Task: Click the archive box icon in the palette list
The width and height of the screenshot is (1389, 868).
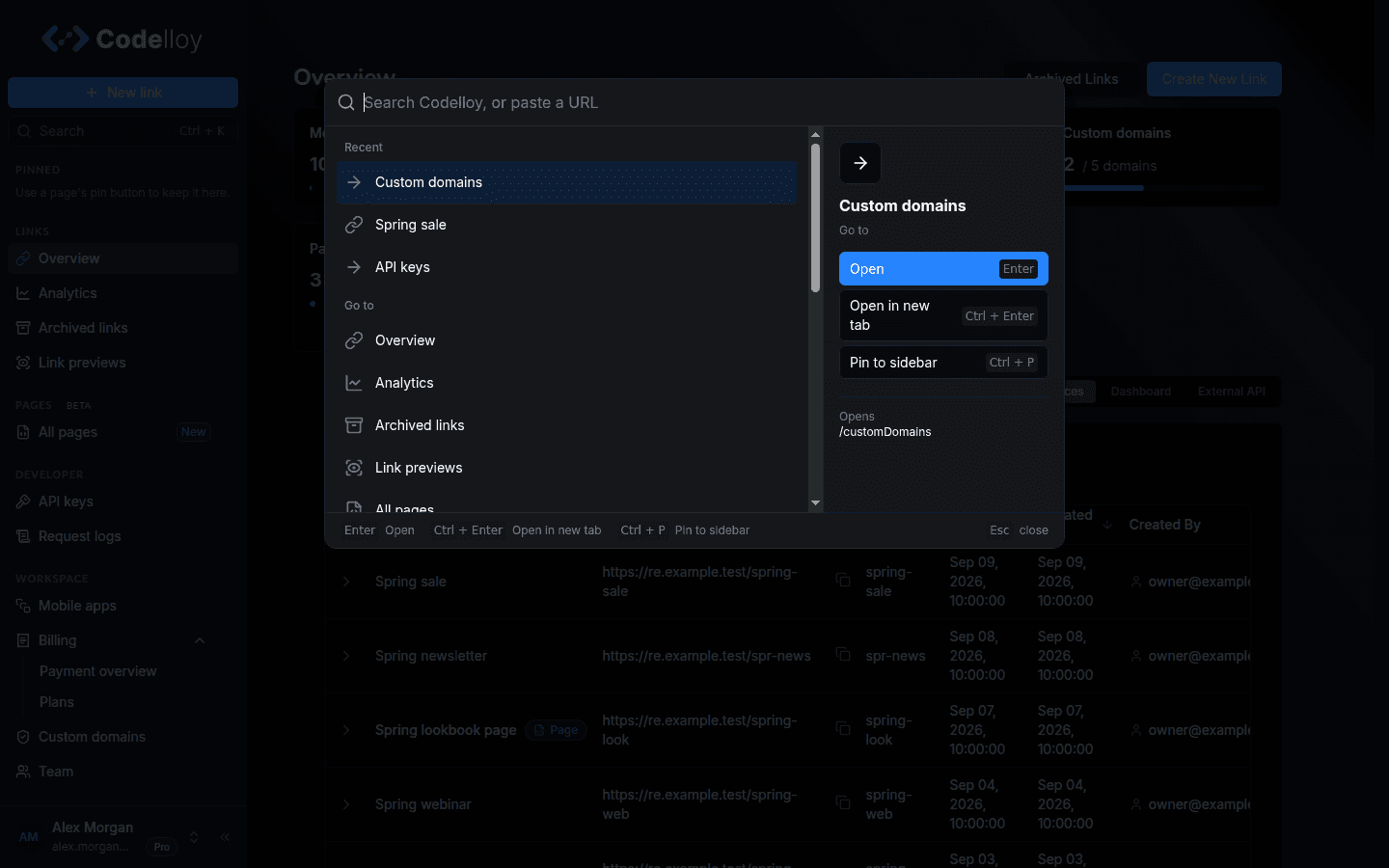Action: coord(354,425)
